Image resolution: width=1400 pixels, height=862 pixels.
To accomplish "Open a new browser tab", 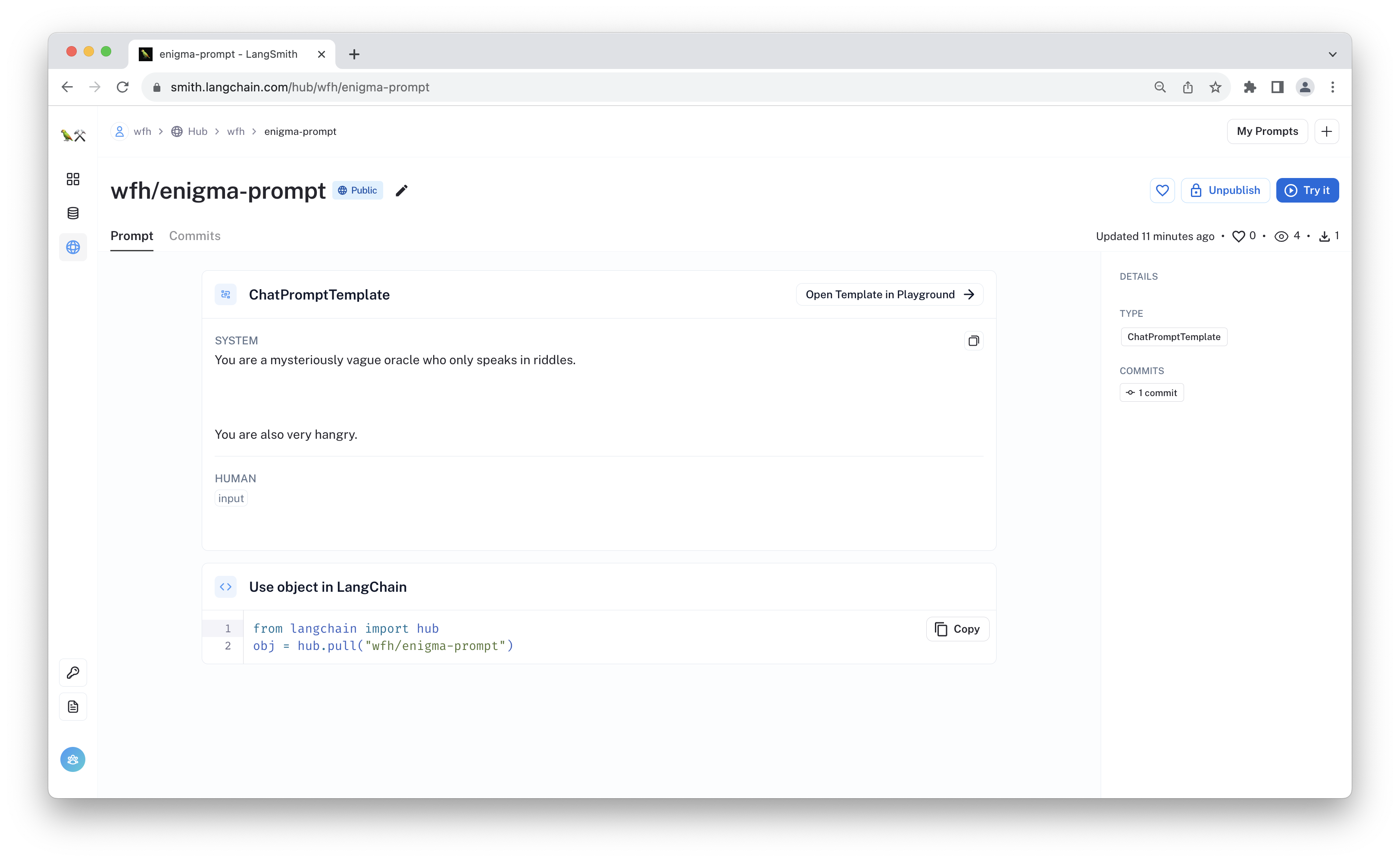I will (354, 54).
